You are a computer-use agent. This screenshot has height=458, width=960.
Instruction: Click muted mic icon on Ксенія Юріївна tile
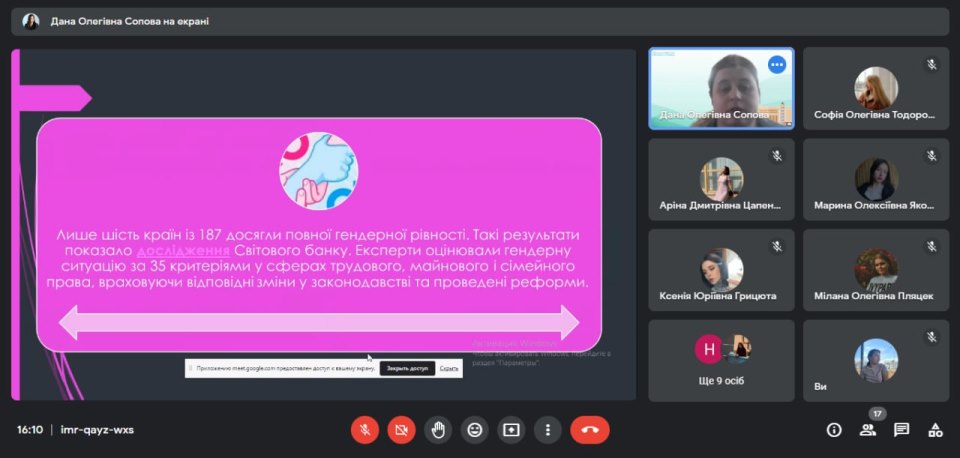point(777,246)
